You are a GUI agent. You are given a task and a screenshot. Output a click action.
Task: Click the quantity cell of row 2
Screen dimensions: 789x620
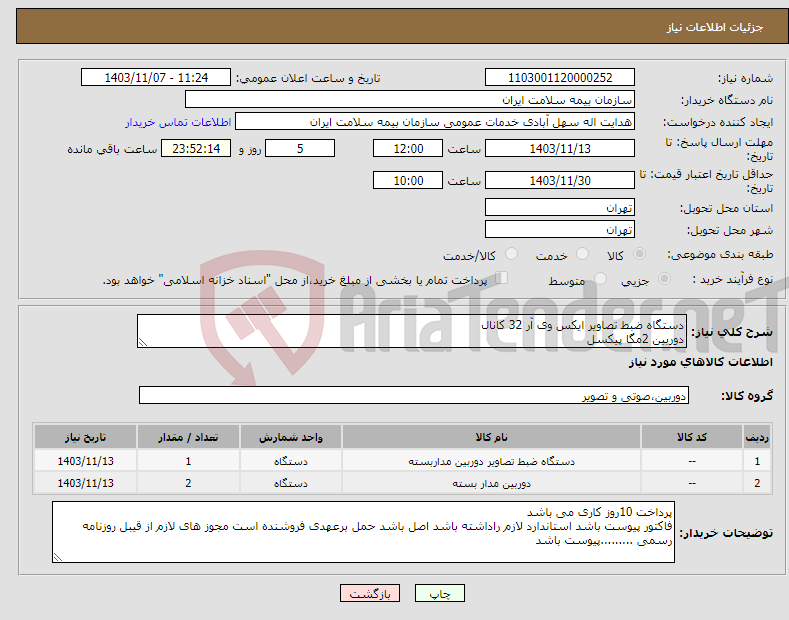pyautogui.click(x=188, y=483)
